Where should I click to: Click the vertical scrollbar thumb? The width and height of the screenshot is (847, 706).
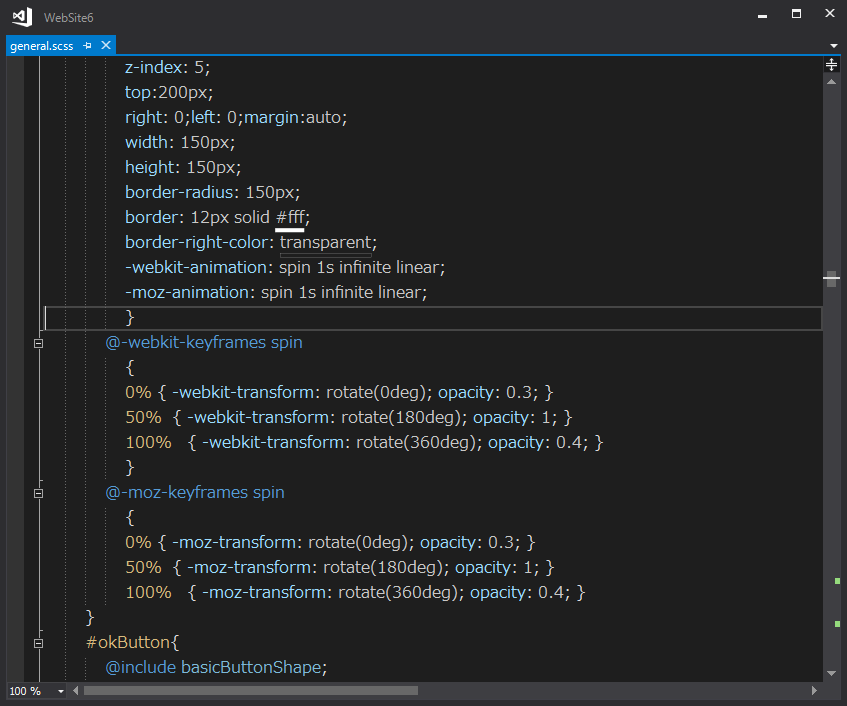pos(831,279)
